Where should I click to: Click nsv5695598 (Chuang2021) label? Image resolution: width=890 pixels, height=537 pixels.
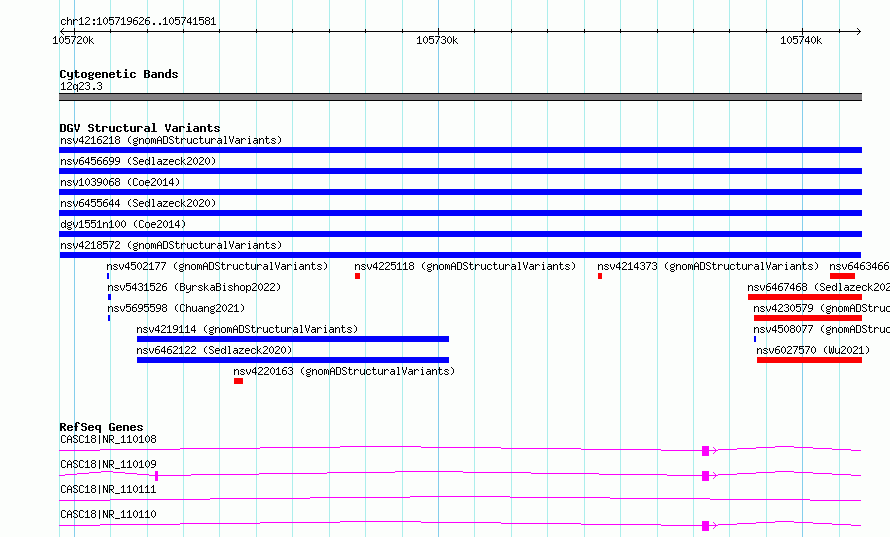176,308
